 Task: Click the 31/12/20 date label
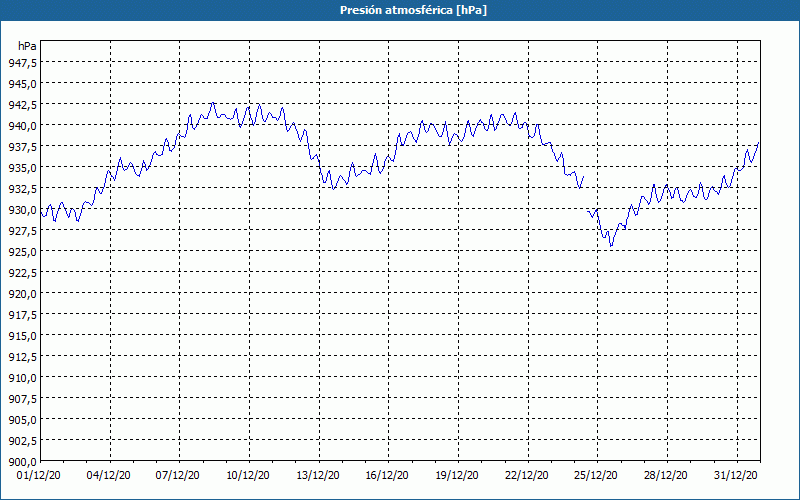[735, 475]
